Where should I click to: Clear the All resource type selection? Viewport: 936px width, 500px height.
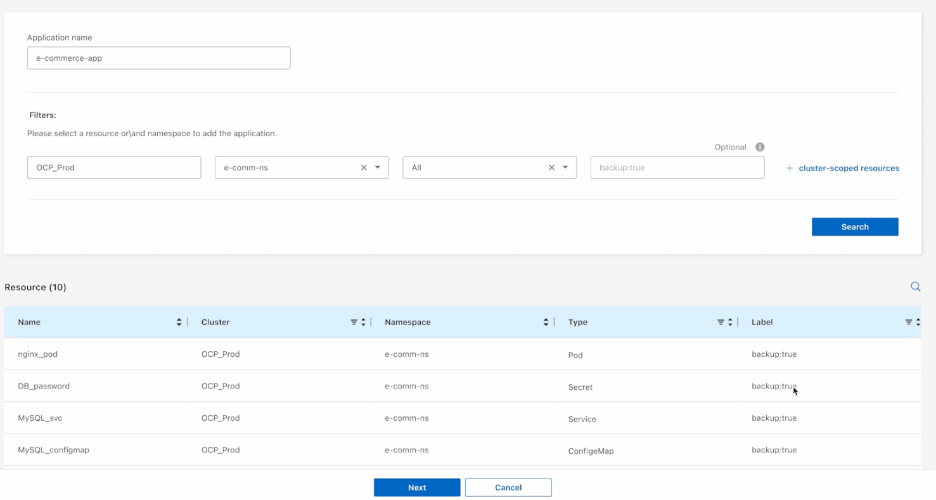coord(552,168)
